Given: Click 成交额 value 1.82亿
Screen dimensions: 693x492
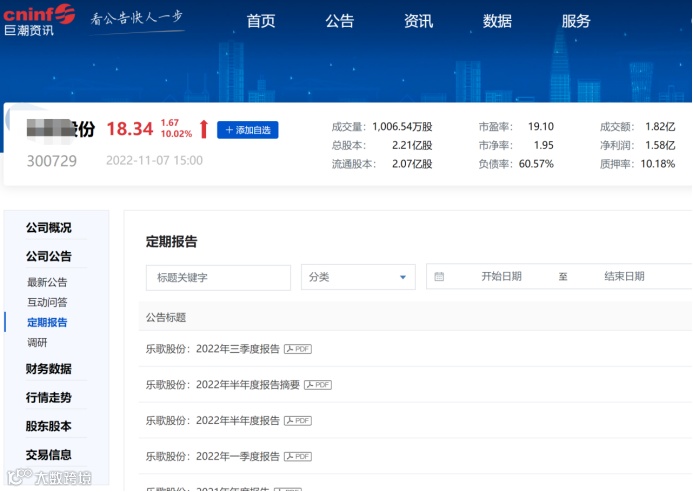Looking at the screenshot, I should pos(660,127).
